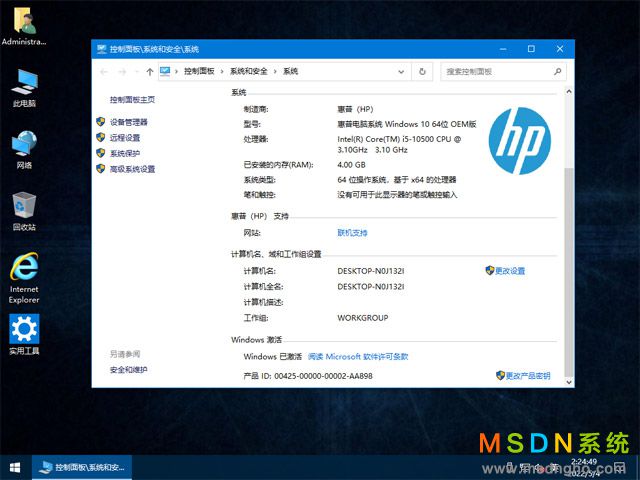Screen dimensions: 640x480
Task: Open the 联机支持 website link
Action: tap(352, 233)
